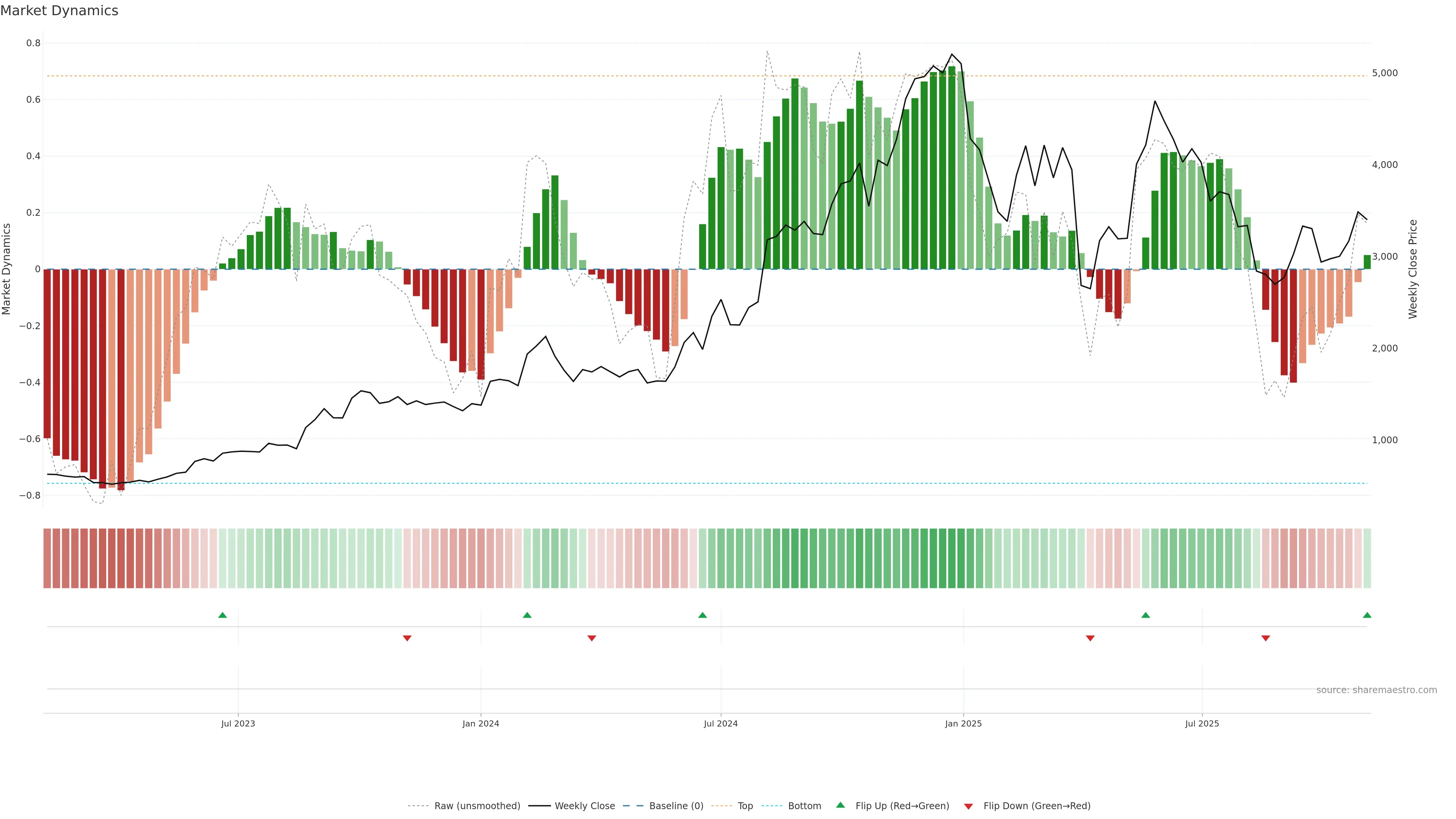Click the green flip-up triangle before Jul 2023
The height and width of the screenshot is (819, 1456).
pos(223,615)
